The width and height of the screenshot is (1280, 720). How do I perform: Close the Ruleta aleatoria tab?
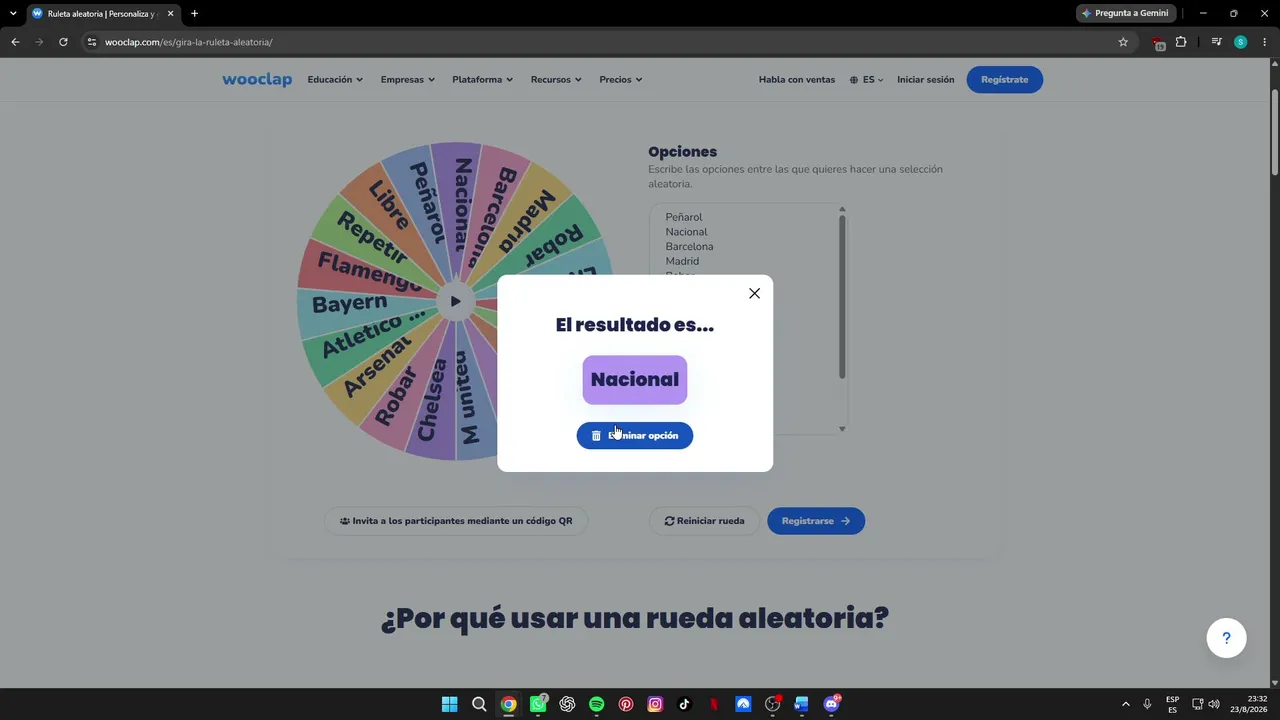(170, 14)
